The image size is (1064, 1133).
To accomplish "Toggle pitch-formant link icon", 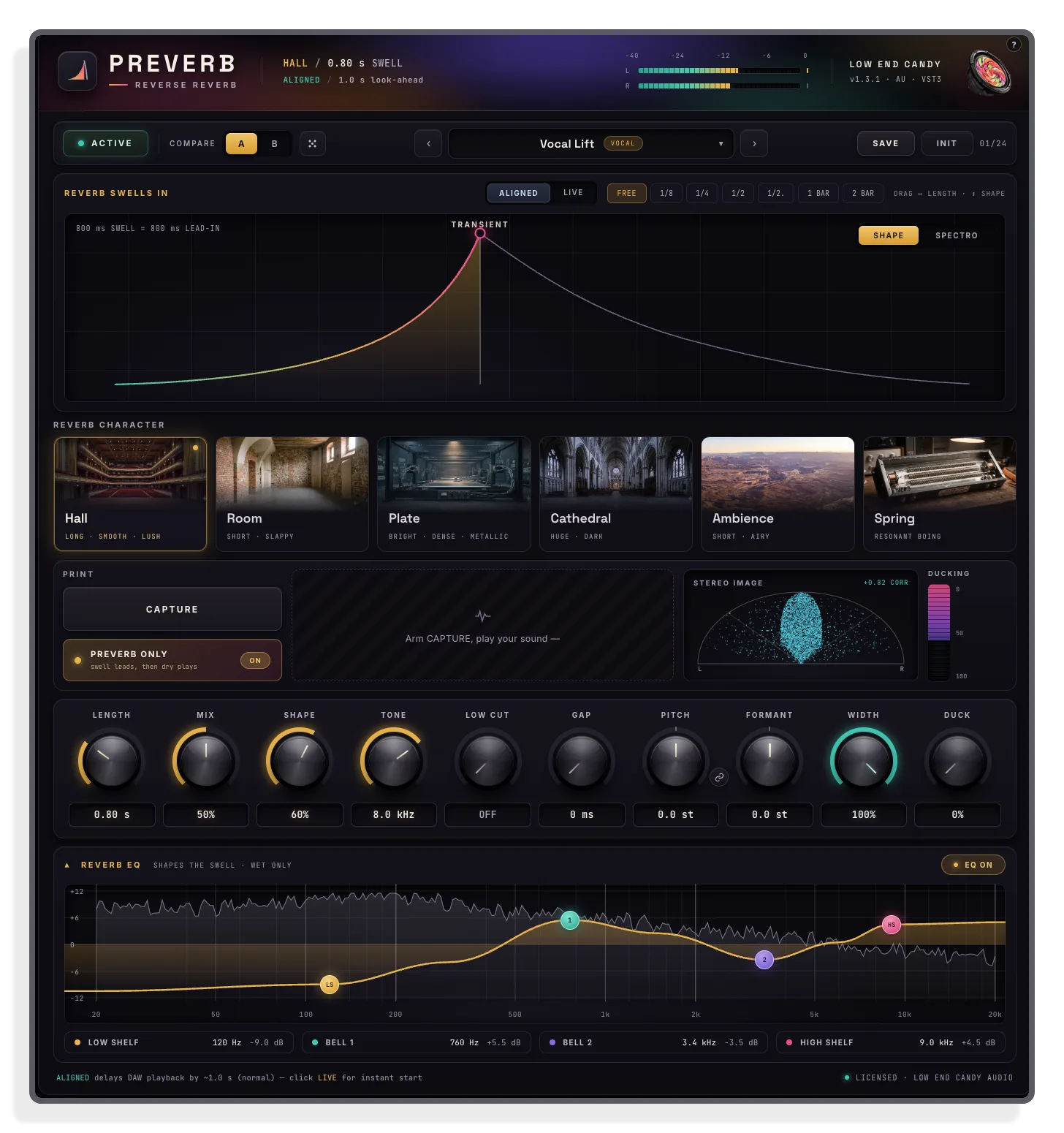I will (720, 778).
